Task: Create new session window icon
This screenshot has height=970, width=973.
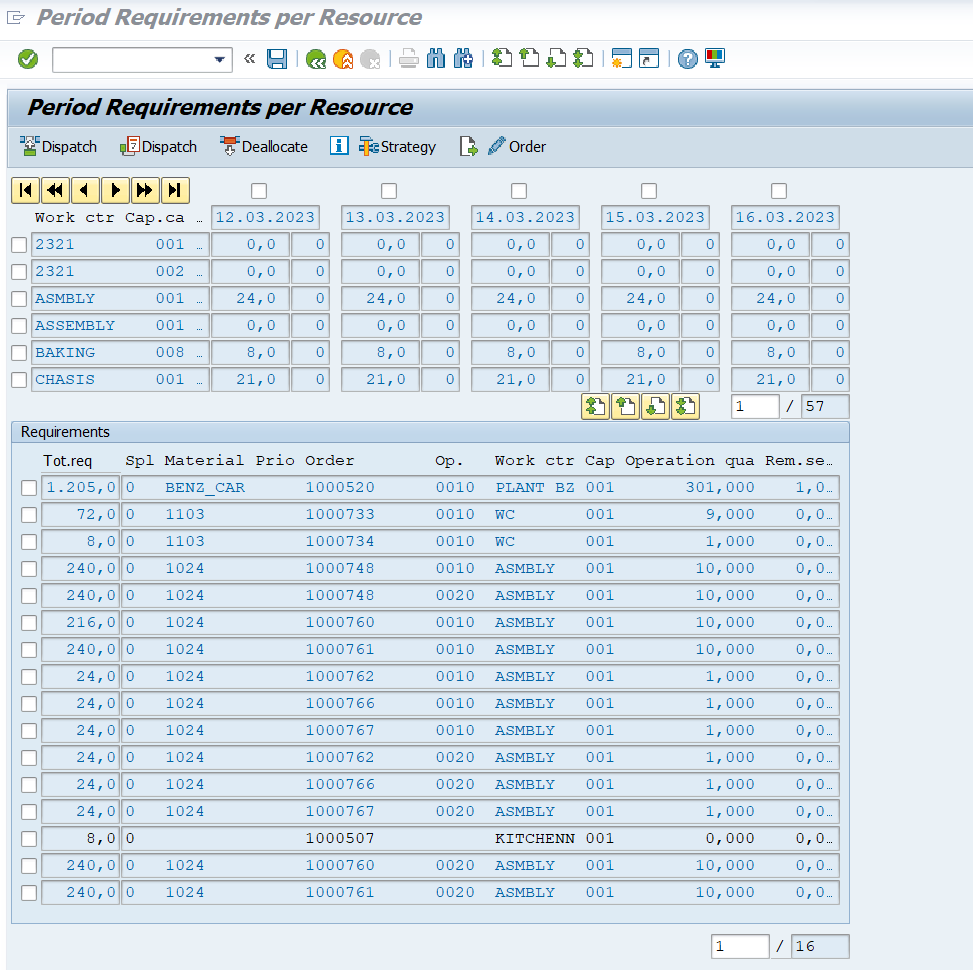Action: coord(621,58)
